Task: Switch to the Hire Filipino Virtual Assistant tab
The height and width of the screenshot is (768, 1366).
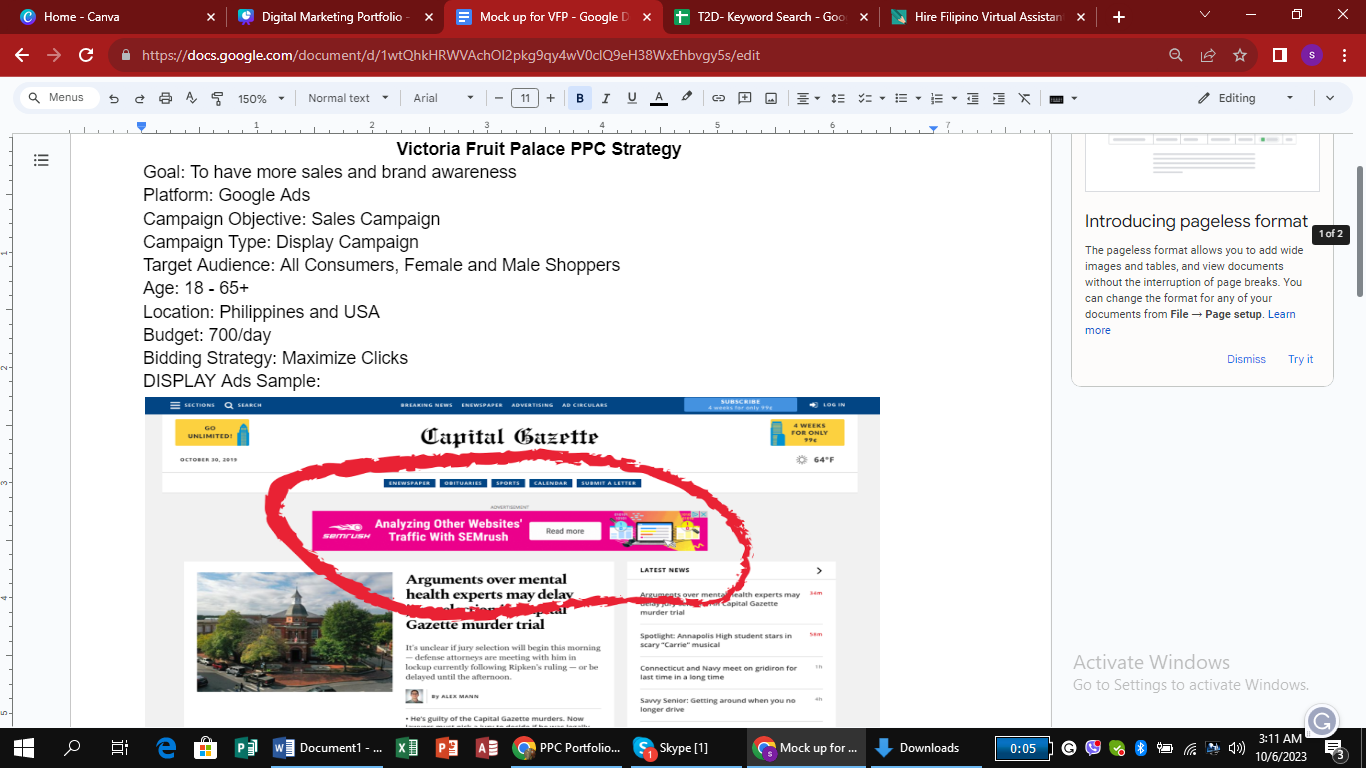Action: coord(986,17)
